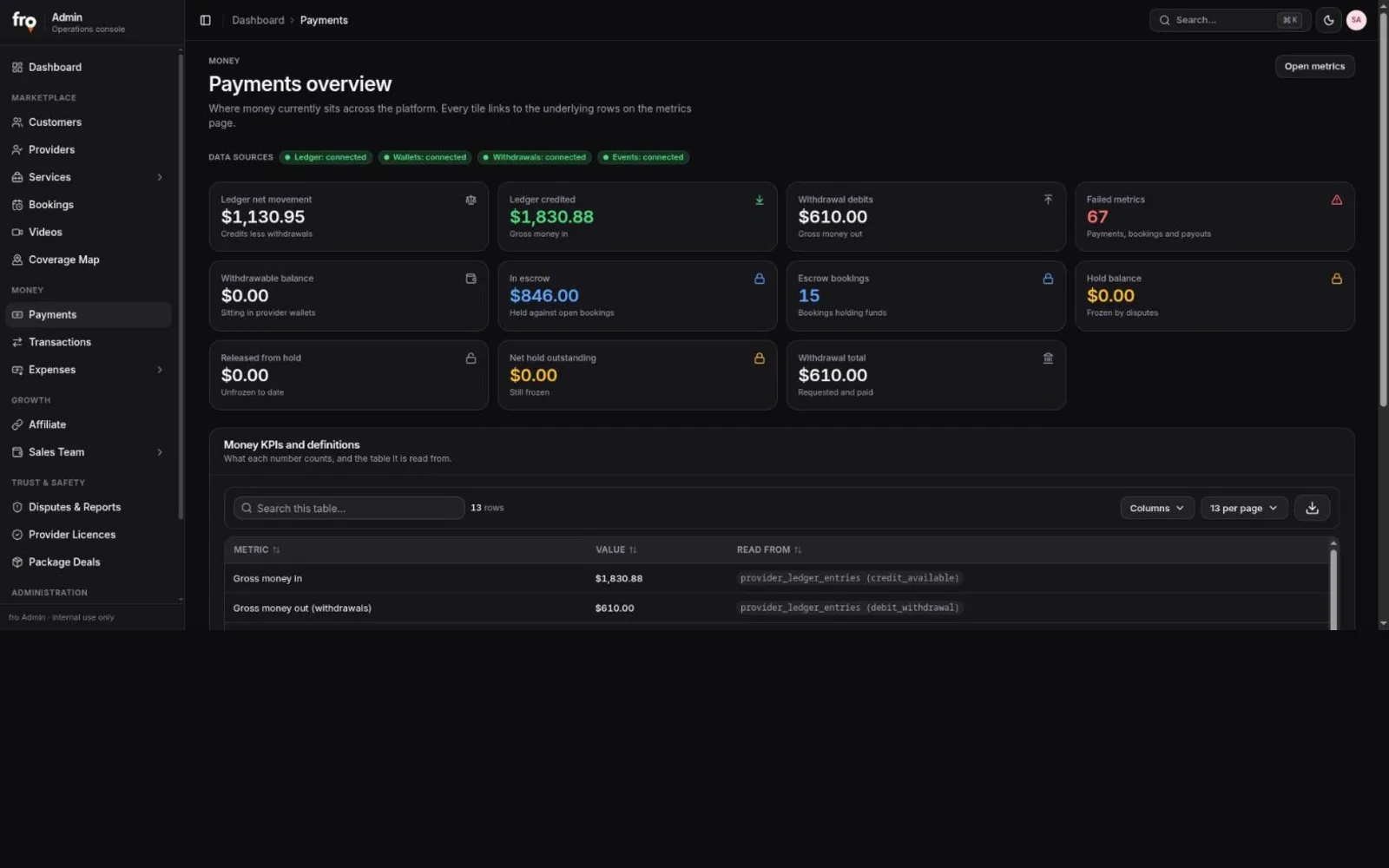Toggle the sidebar panel icon
The width and height of the screenshot is (1389, 868).
tap(206, 20)
